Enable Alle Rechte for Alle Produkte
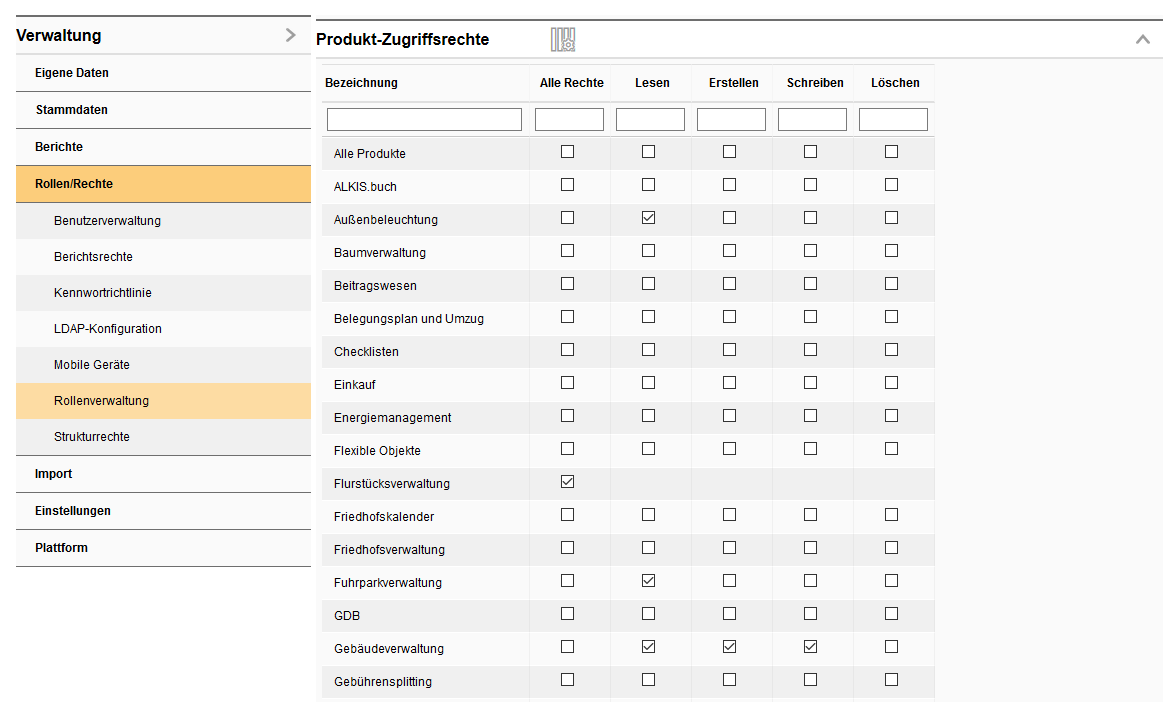 pos(568,151)
